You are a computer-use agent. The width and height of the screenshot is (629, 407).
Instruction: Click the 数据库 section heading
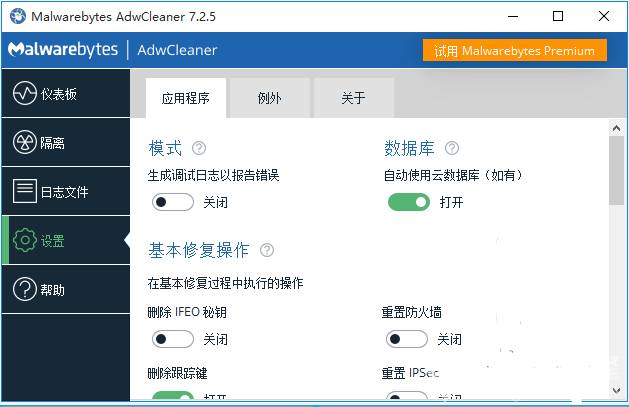pos(410,148)
